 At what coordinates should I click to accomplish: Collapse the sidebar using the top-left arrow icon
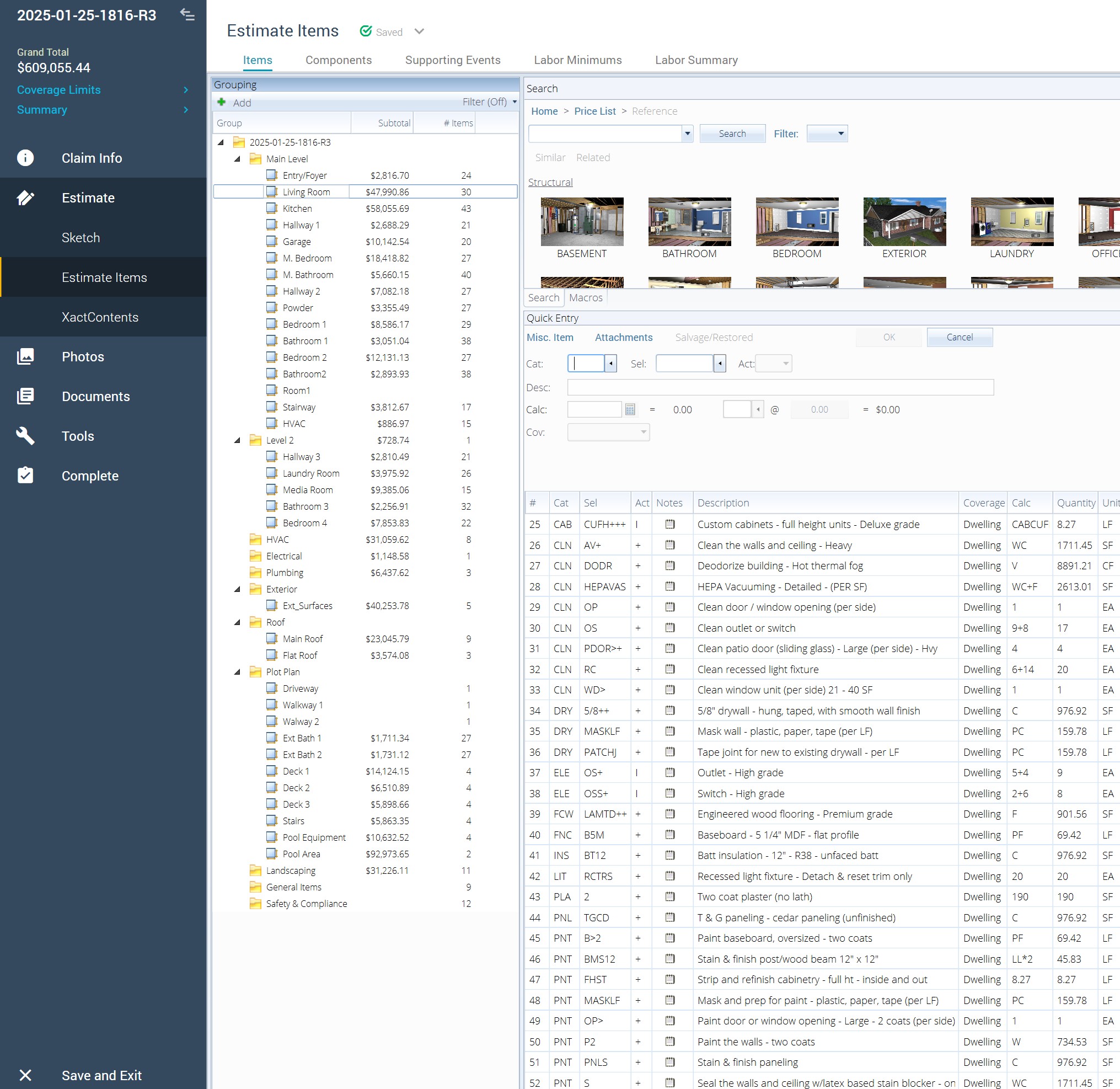187,15
